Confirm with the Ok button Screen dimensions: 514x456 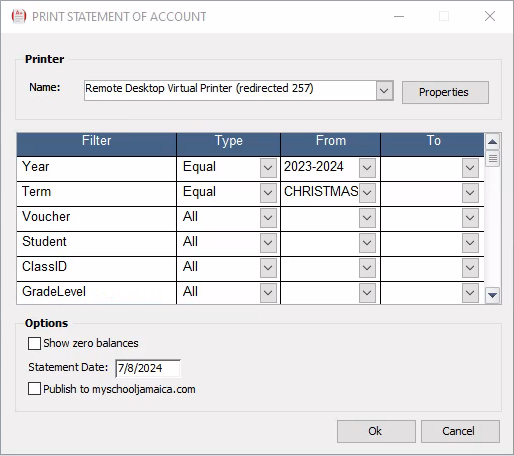[x=376, y=431]
